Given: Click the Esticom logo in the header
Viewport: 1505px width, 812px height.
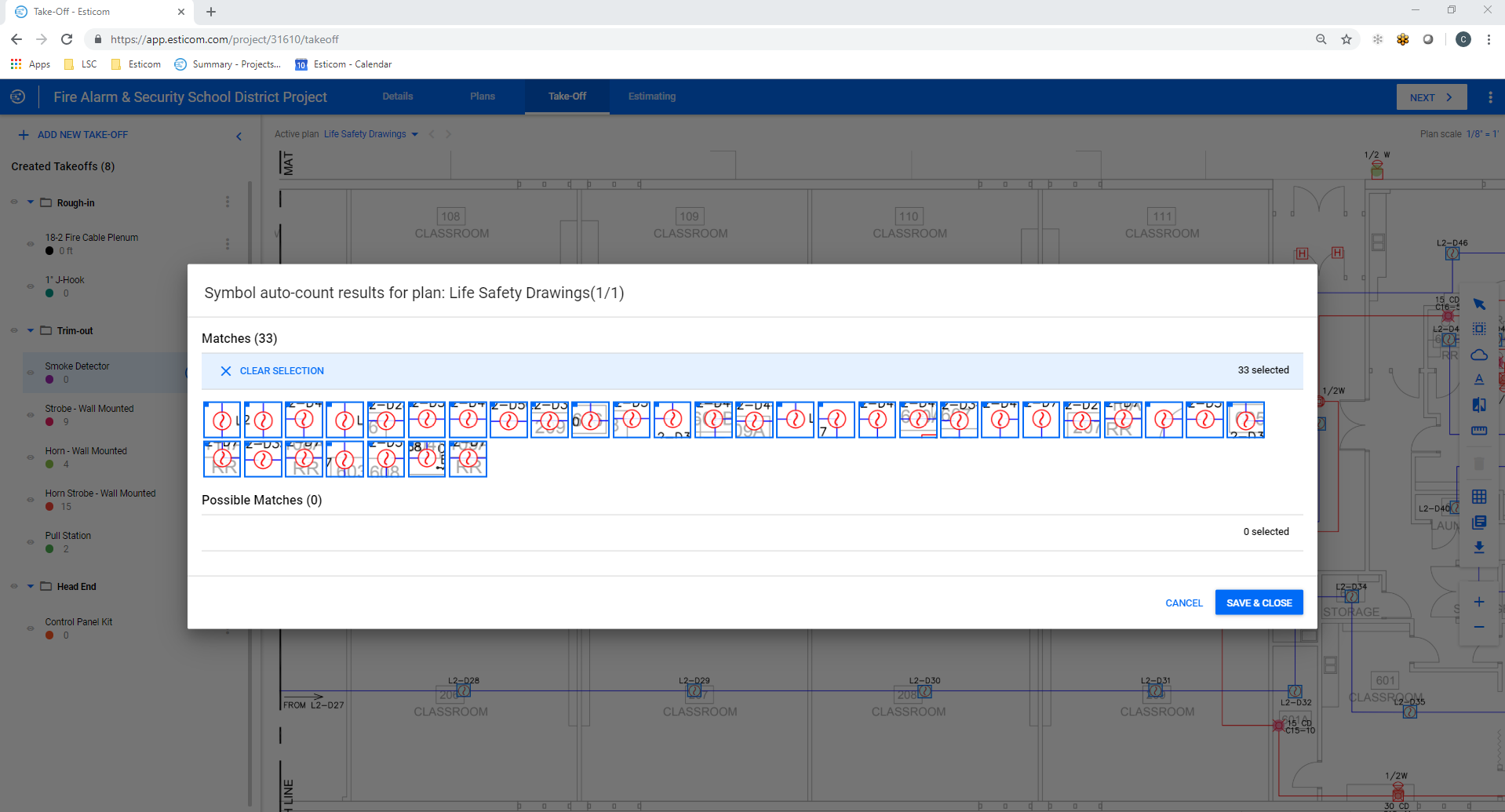Looking at the screenshot, I should pos(18,96).
